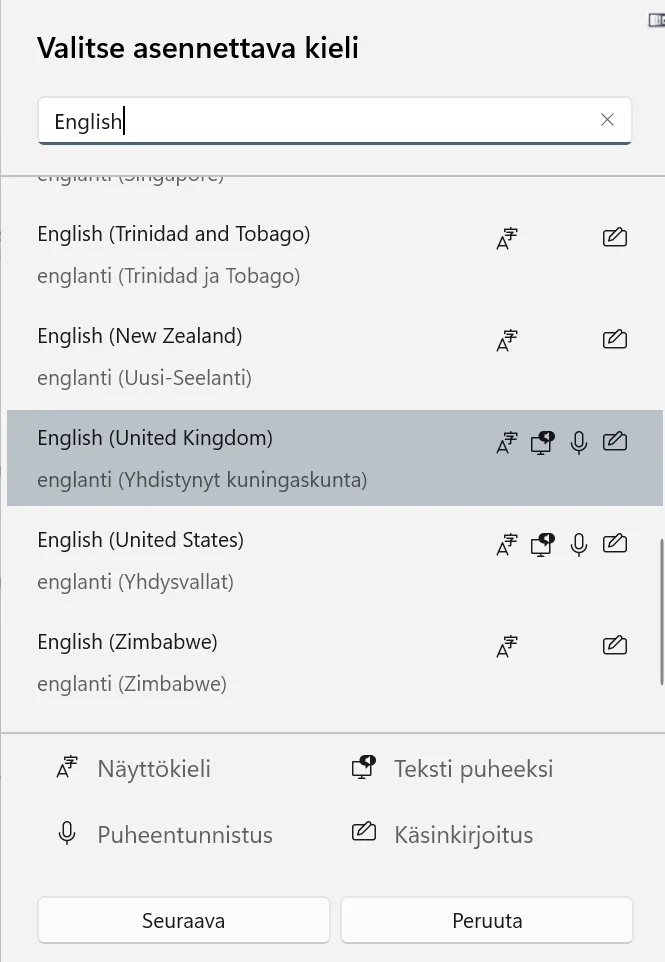Click handwriting icon in United Kingdom row

coord(615,441)
